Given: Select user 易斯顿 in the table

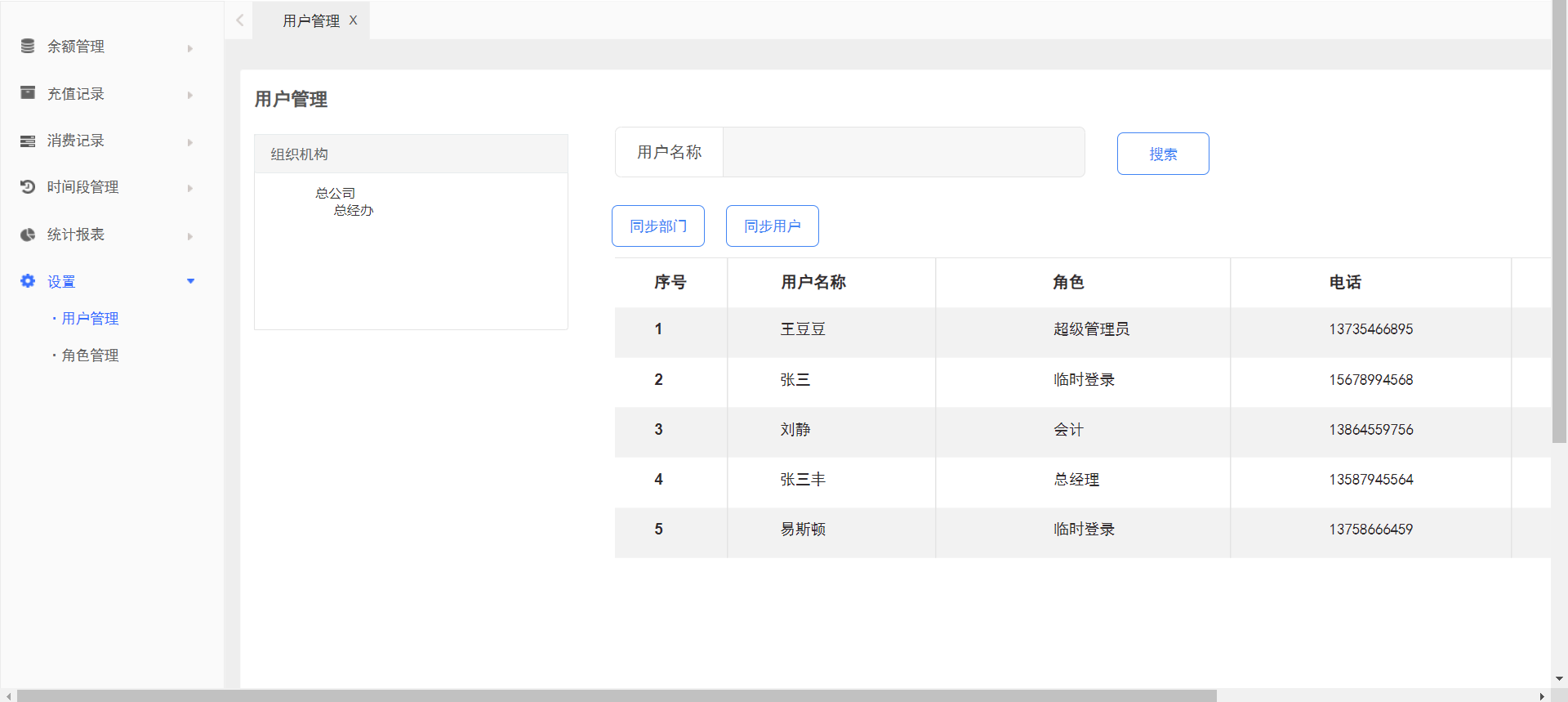Looking at the screenshot, I should tap(803, 529).
